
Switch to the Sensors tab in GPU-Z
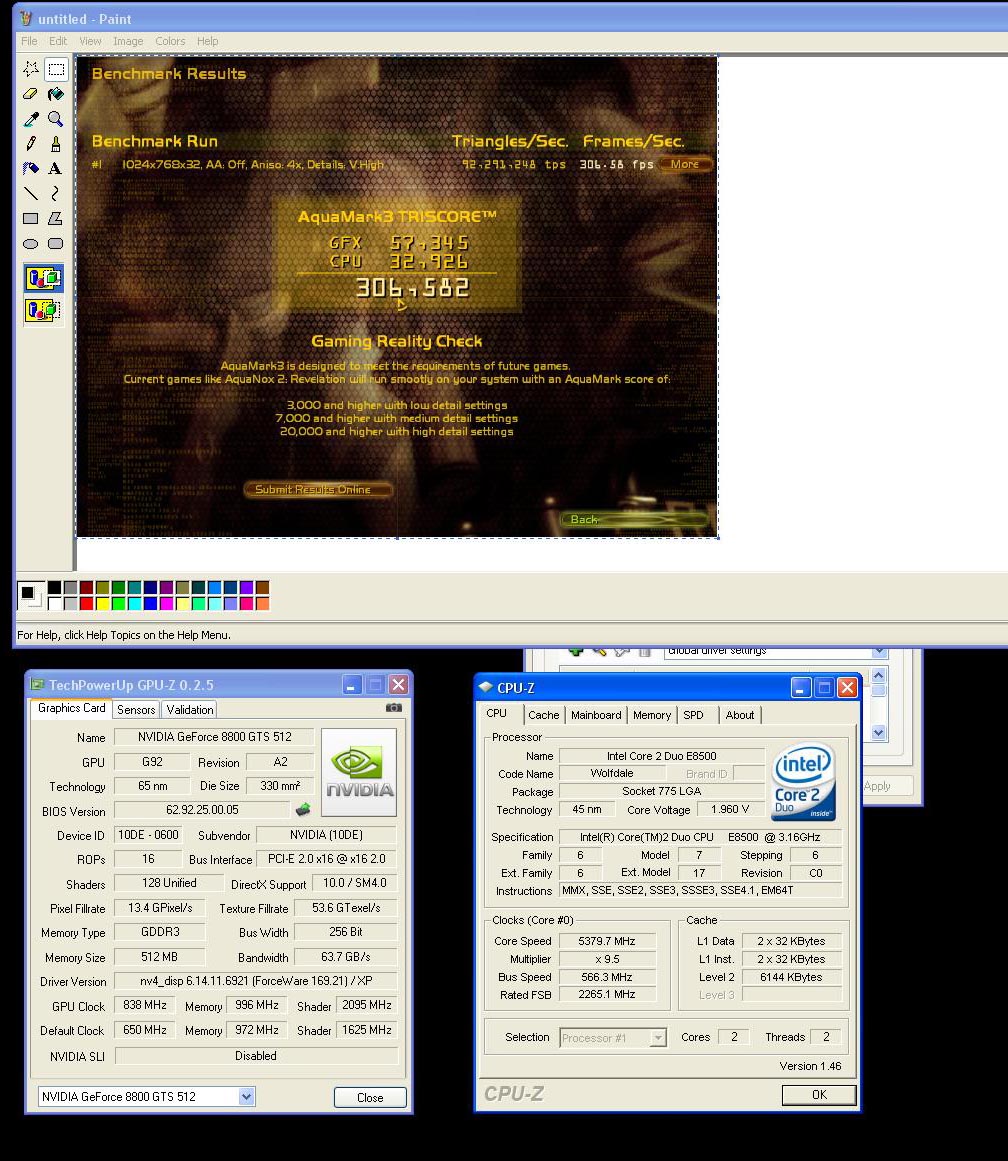136,709
